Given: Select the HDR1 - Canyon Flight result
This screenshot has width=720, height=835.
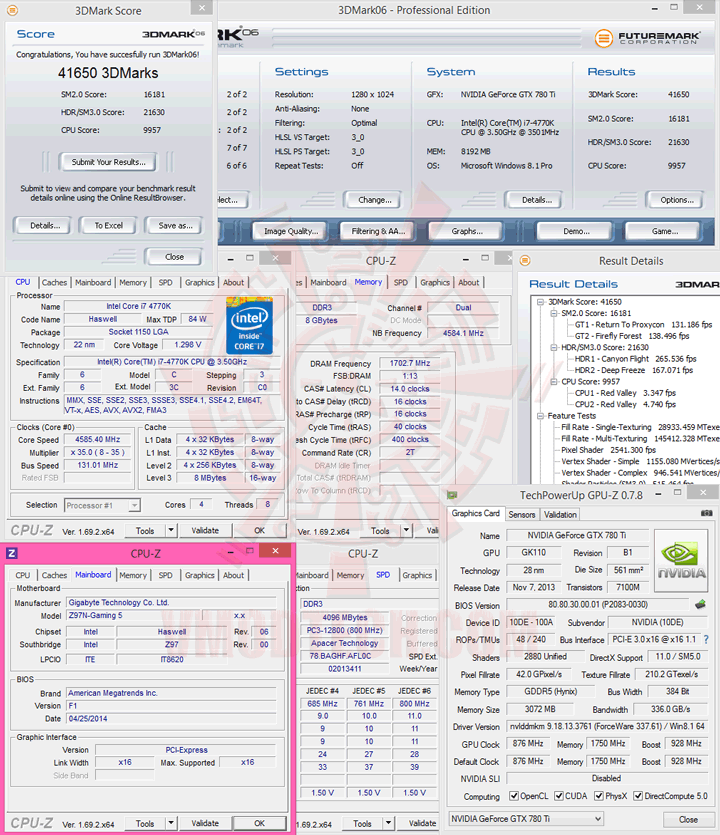Looking at the screenshot, I should [x=635, y=358].
